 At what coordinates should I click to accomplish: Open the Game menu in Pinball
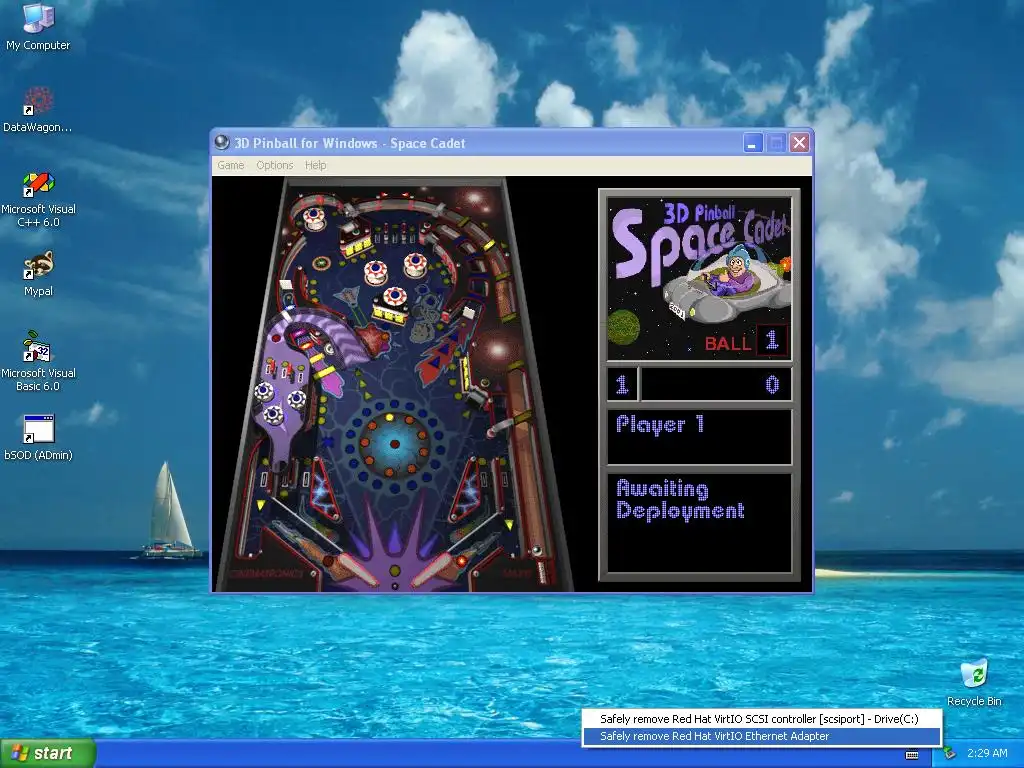click(x=231, y=165)
